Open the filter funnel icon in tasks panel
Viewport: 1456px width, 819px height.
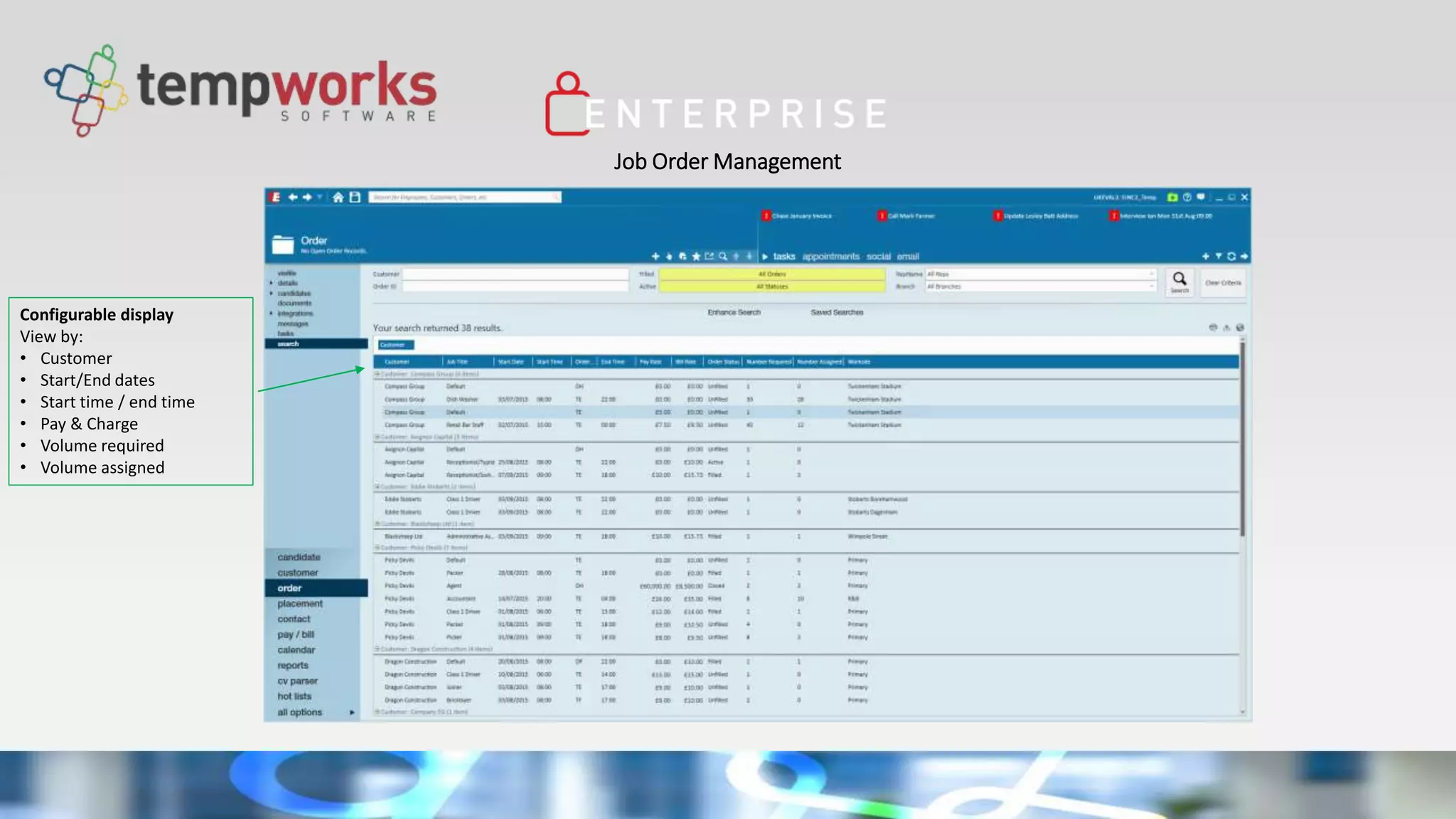point(1219,256)
